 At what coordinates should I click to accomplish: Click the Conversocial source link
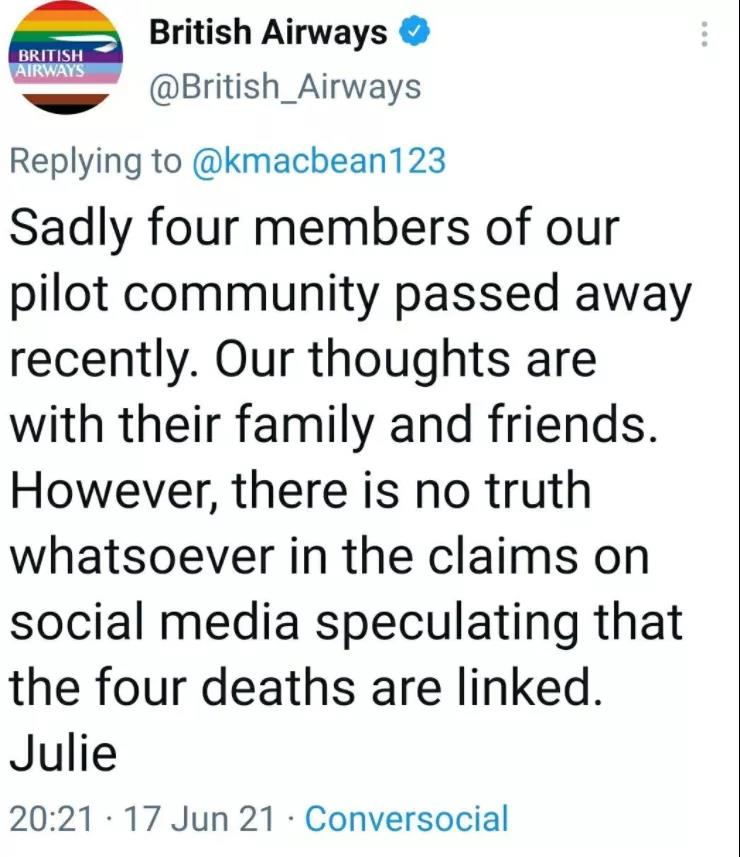[407, 818]
